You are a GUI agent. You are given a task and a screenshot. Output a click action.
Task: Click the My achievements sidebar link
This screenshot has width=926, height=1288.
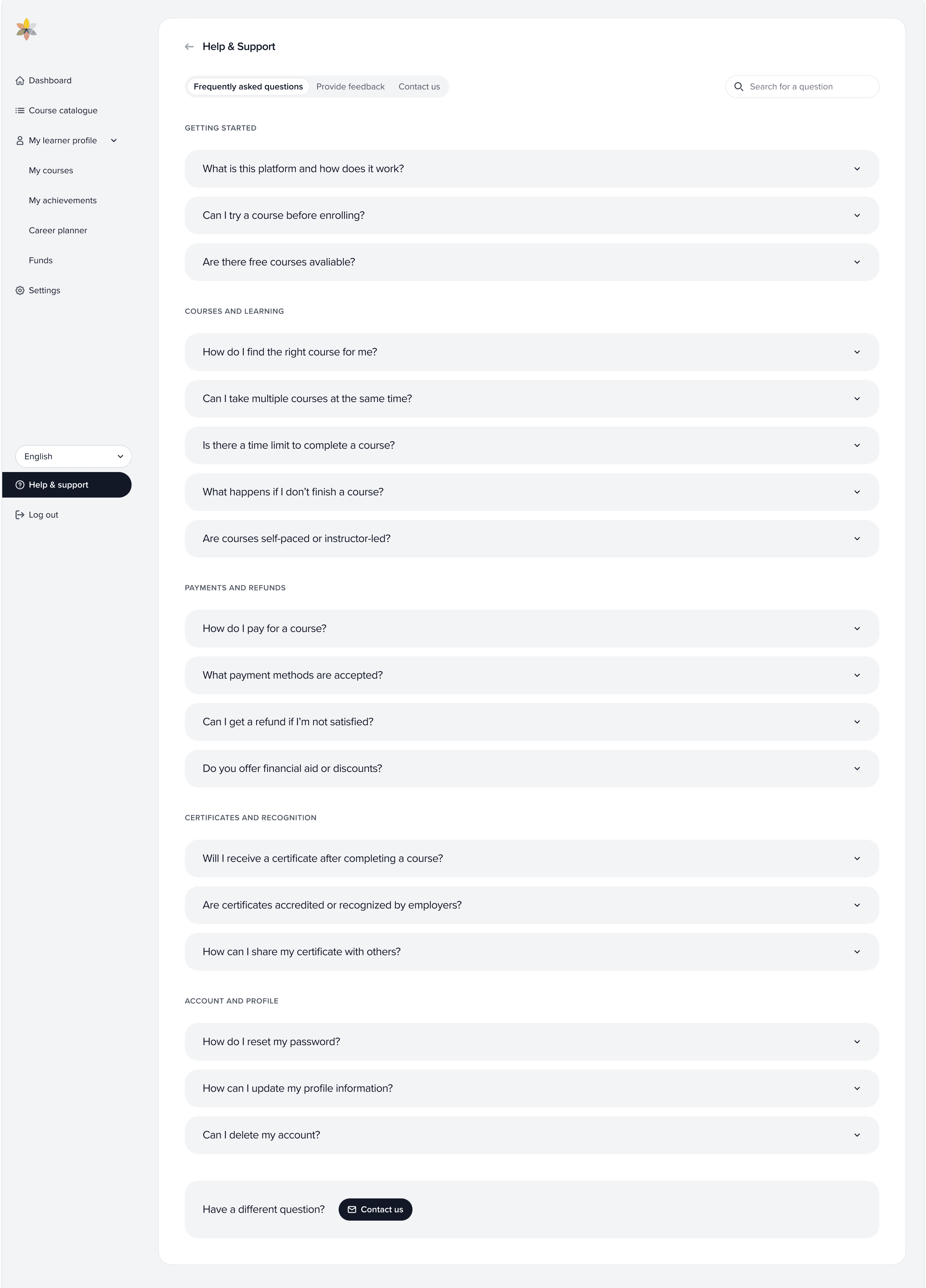click(x=63, y=200)
